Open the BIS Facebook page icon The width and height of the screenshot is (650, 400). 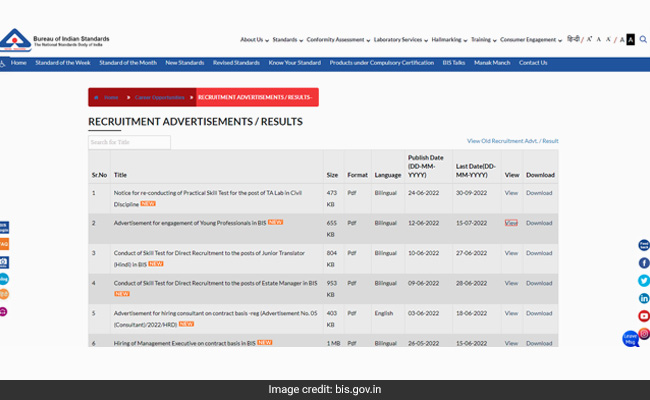tap(644, 263)
